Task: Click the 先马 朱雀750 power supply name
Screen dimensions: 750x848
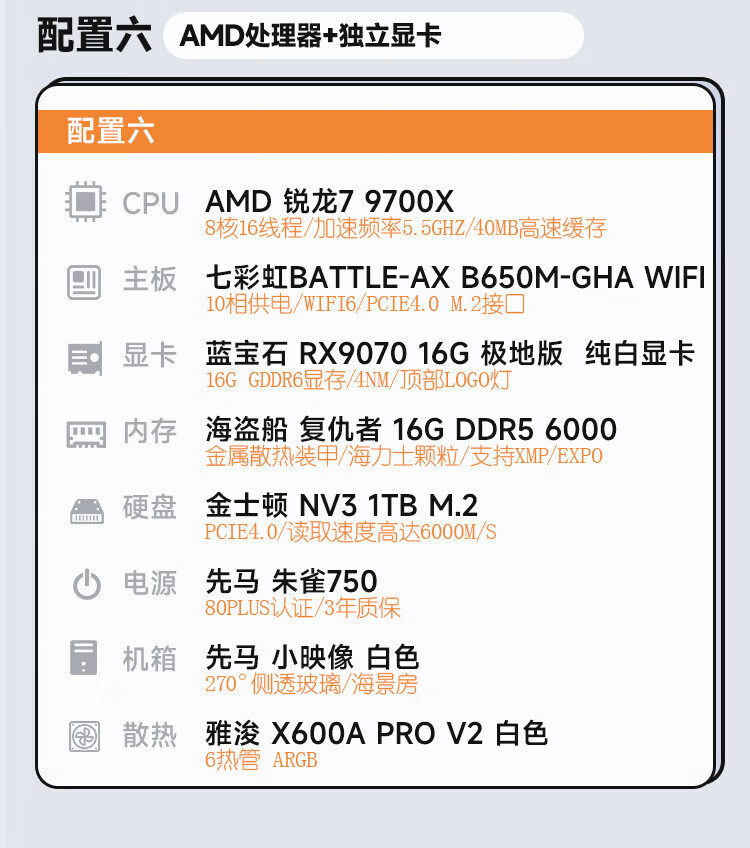Action: (x=291, y=581)
